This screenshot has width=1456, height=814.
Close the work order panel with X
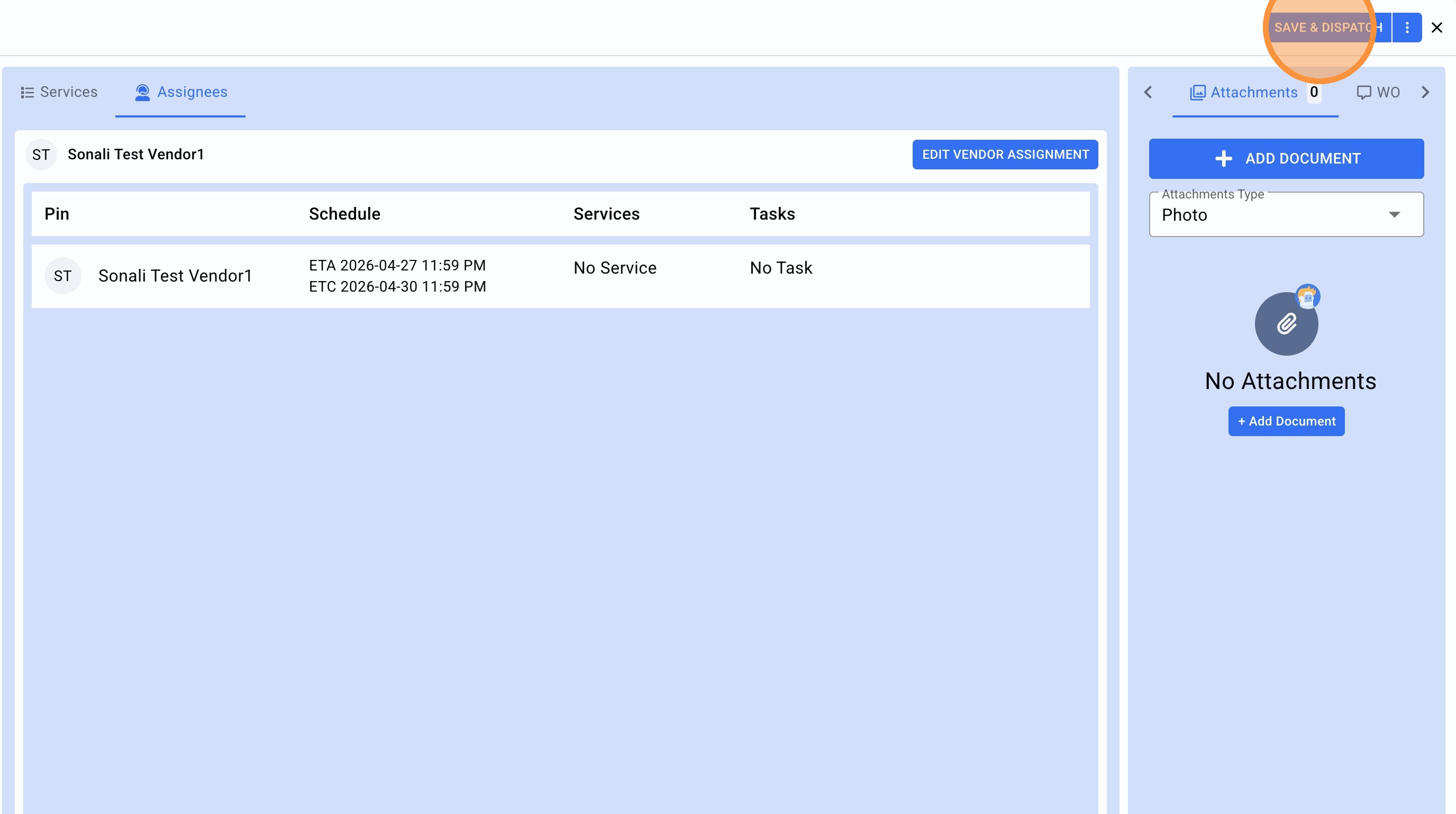tap(1436, 27)
